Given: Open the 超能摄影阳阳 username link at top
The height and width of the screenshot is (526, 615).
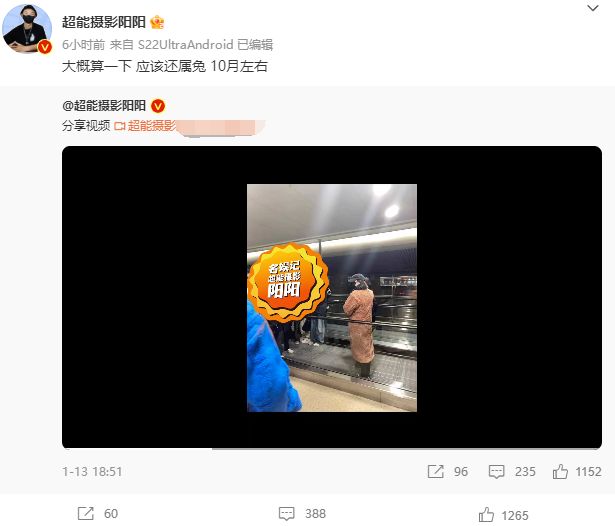Looking at the screenshot, I should (x=104, y=22).
